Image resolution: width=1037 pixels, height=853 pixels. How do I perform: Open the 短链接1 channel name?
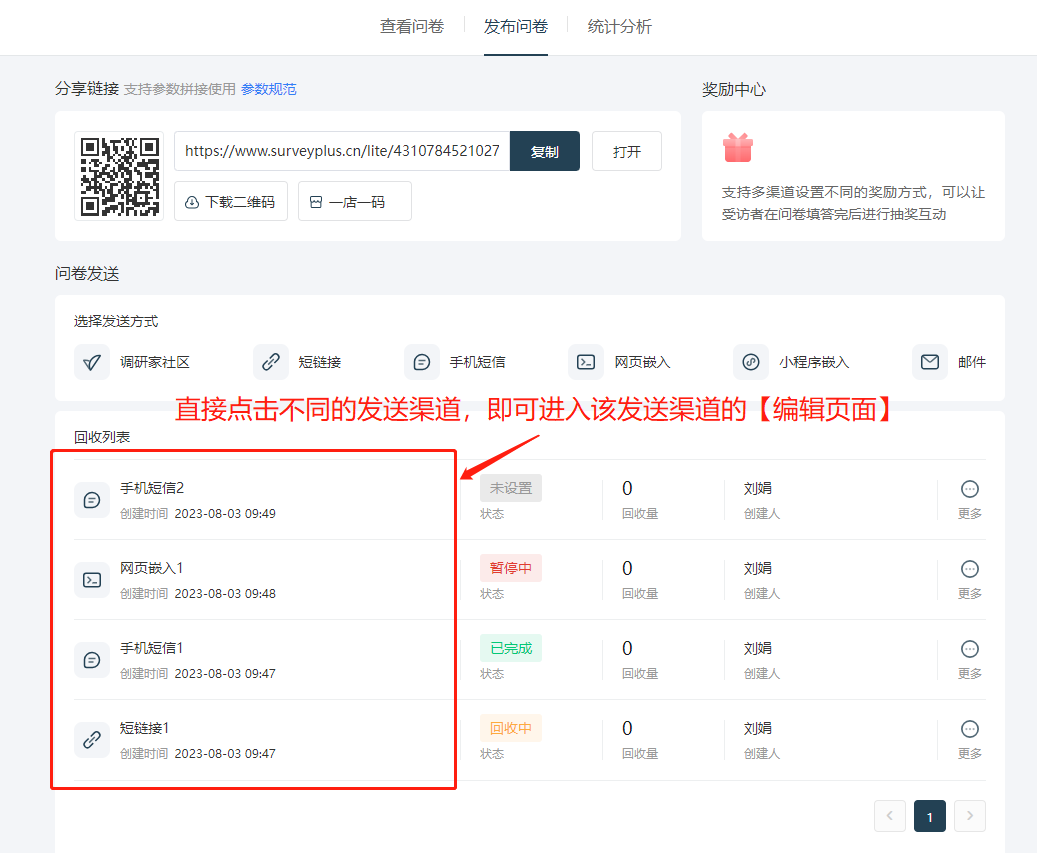144,728
